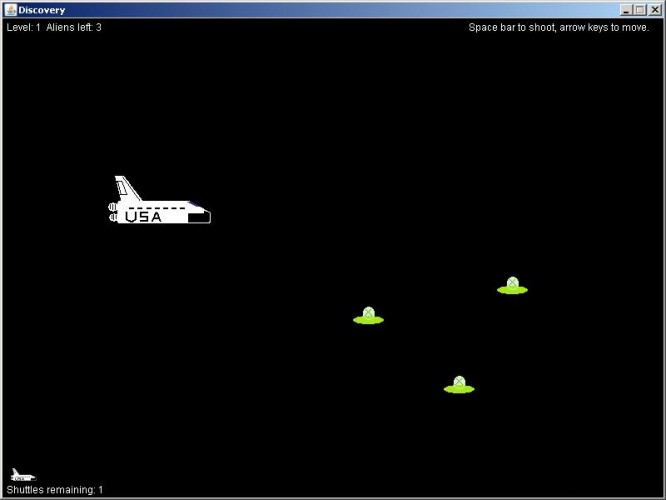Click the small remaining-shuttle life icon

tap(23, 475)
